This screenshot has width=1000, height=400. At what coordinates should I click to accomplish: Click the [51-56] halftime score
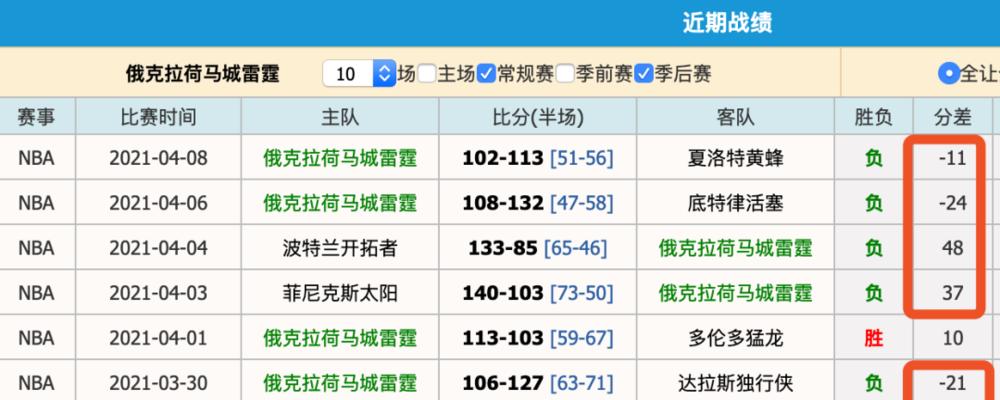pyautogui.click(x=582, y=158)
